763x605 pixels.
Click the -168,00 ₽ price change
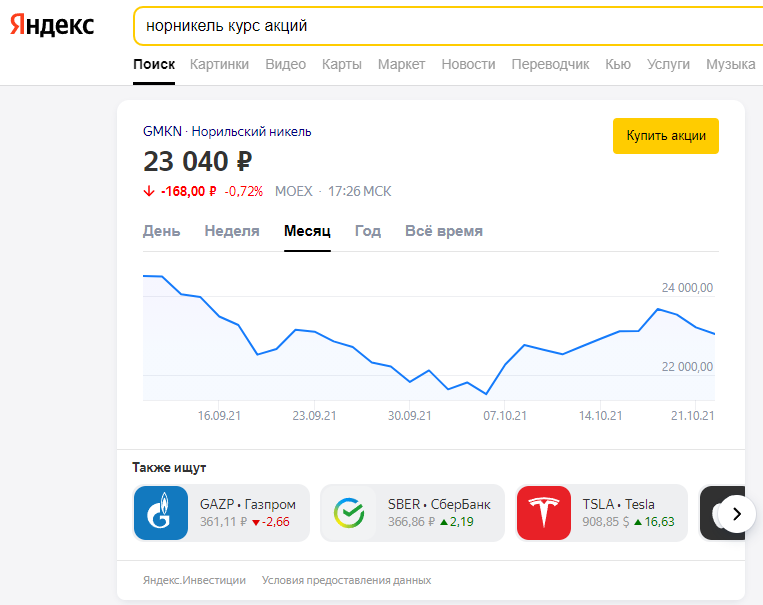click(x=188, y=191)
